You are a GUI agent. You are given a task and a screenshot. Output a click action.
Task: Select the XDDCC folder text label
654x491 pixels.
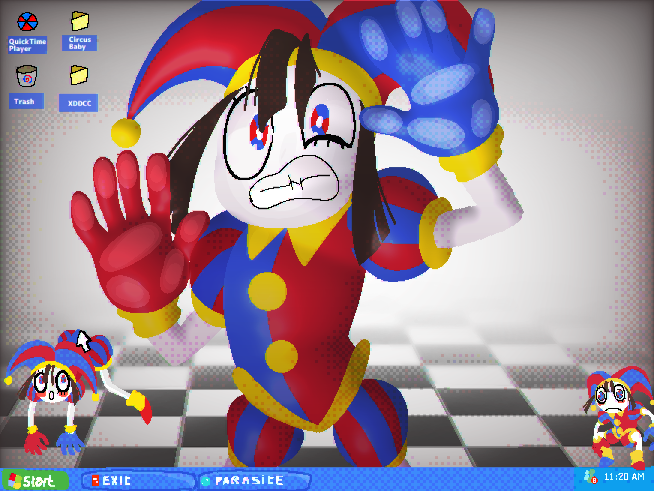(x=78, y=103)
